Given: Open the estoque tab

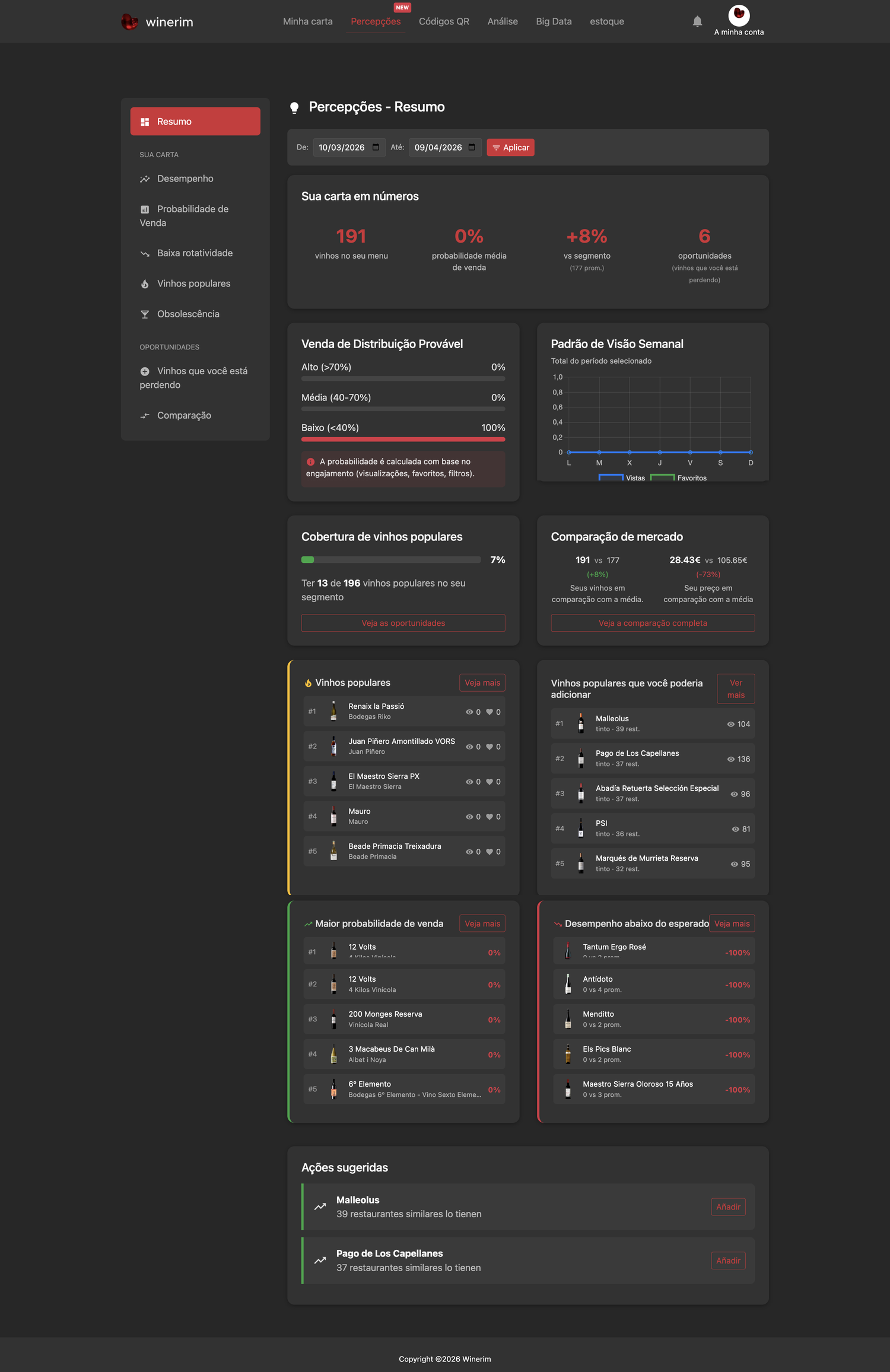Looking at the screenshot, I should [x=607, y=21].
